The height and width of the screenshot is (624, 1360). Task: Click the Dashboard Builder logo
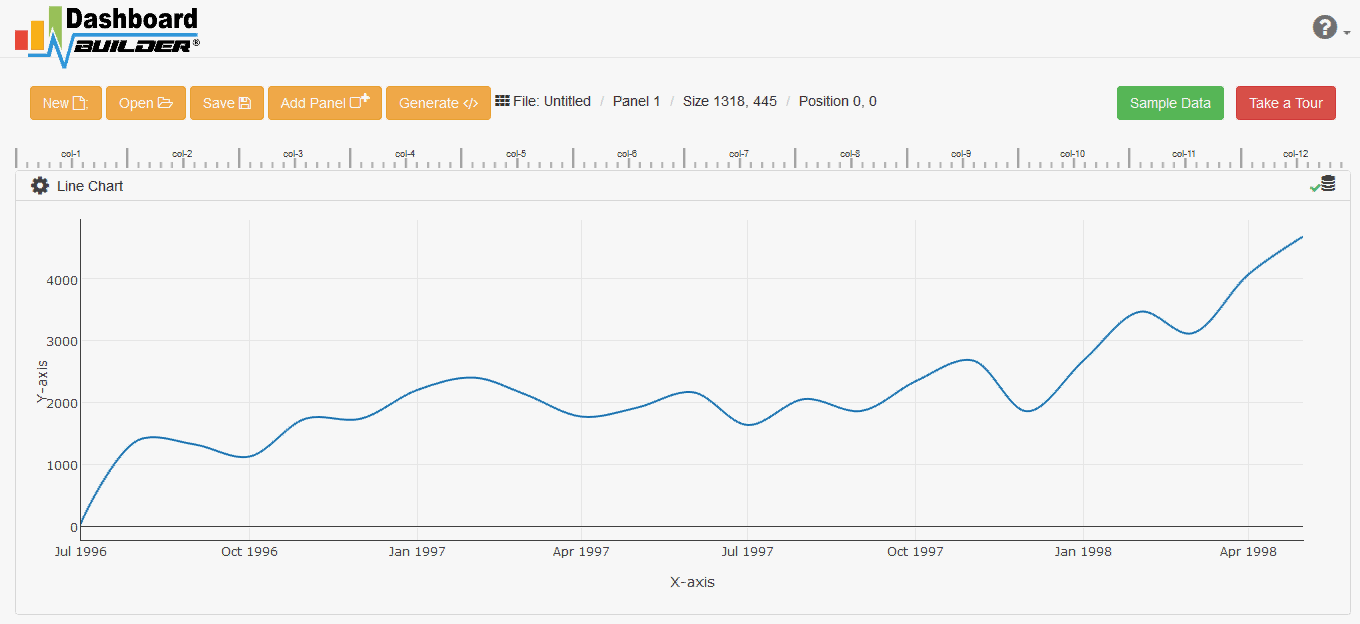pos(107,36)
